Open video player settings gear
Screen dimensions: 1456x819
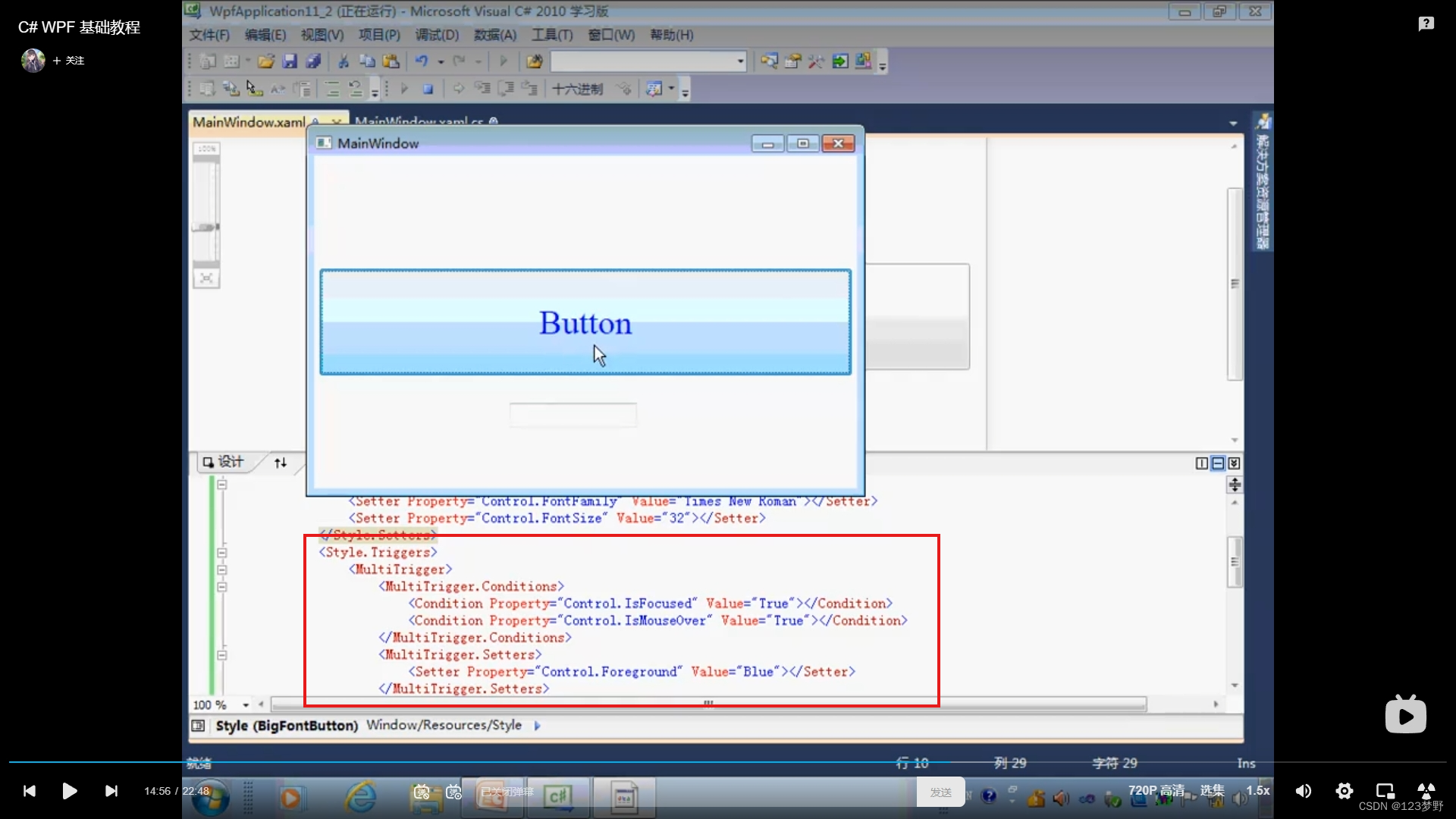pos(1345,791)
